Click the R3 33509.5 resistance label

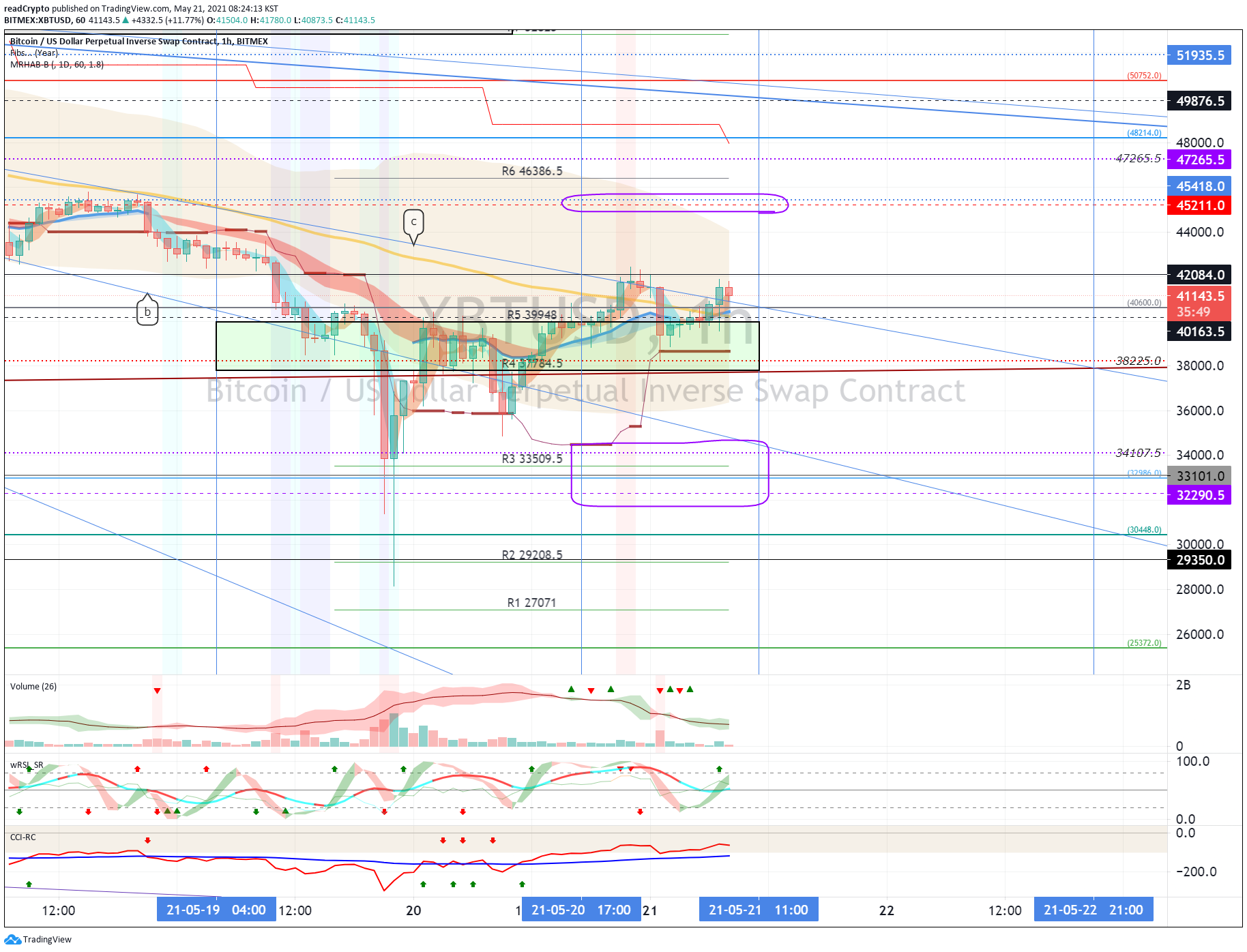[x=532, y=459]
